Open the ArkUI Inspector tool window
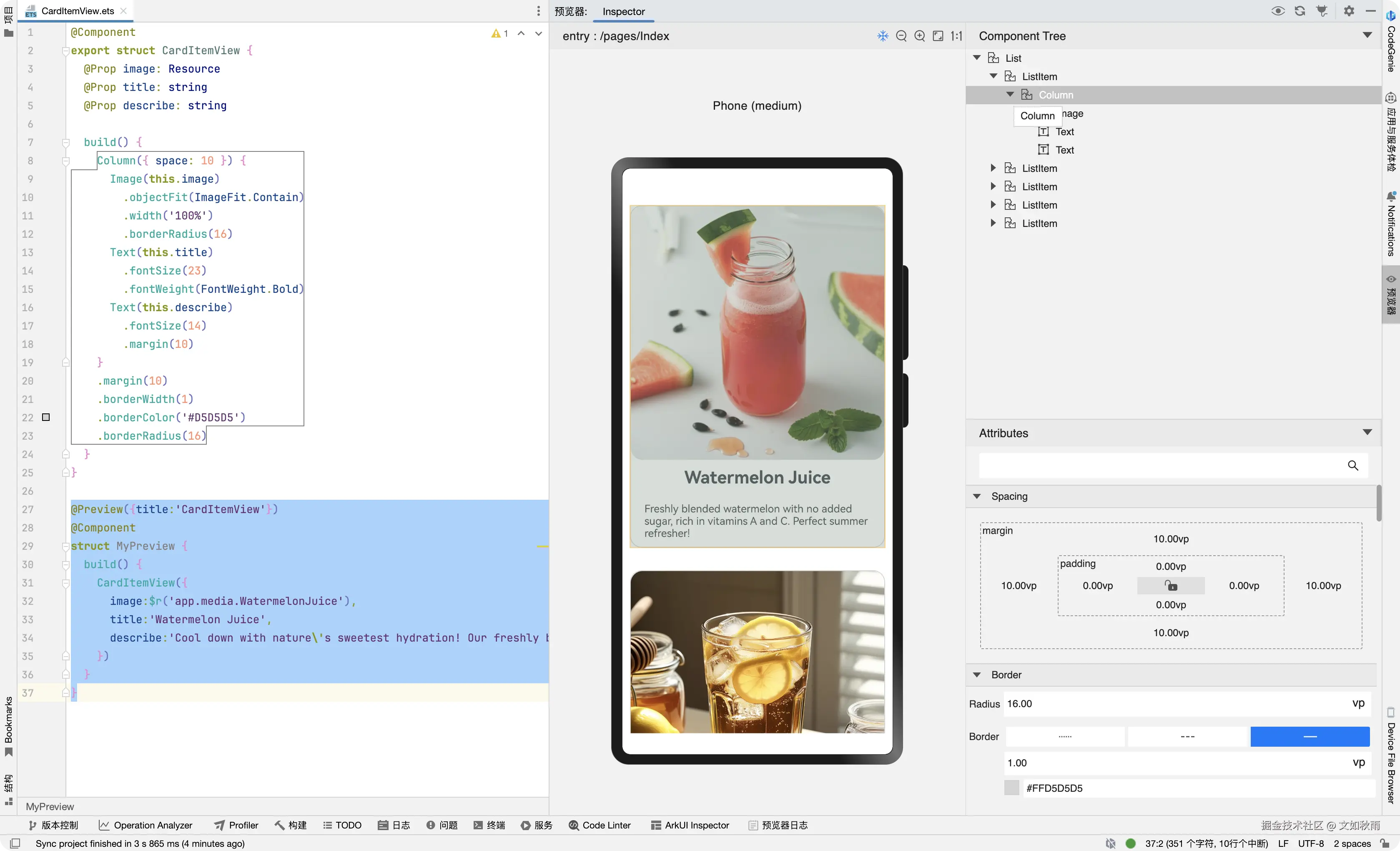The height and width of the screenshot is (851, 1400). coord(690,825)
